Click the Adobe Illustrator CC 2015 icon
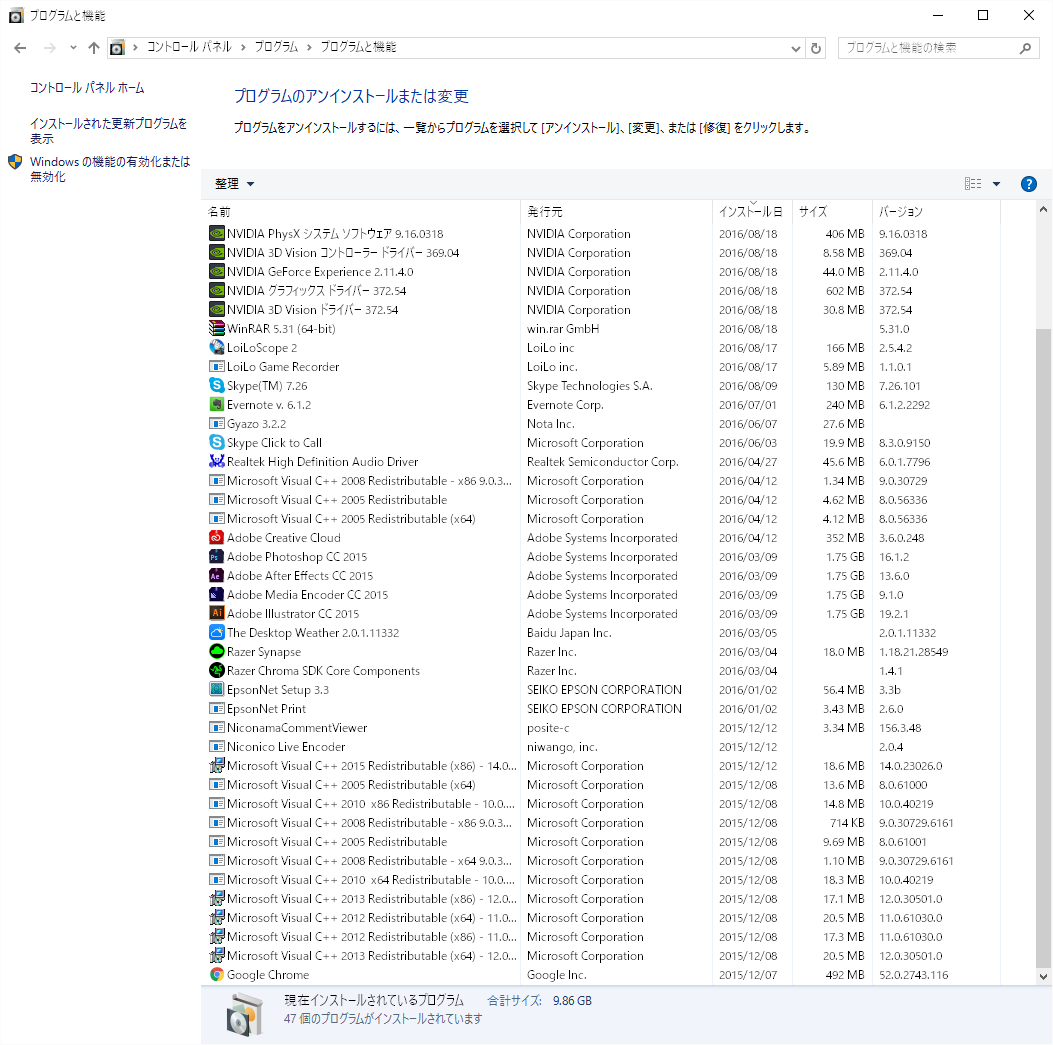This screenshot has height=1045, width=1053. click(216, 613)
